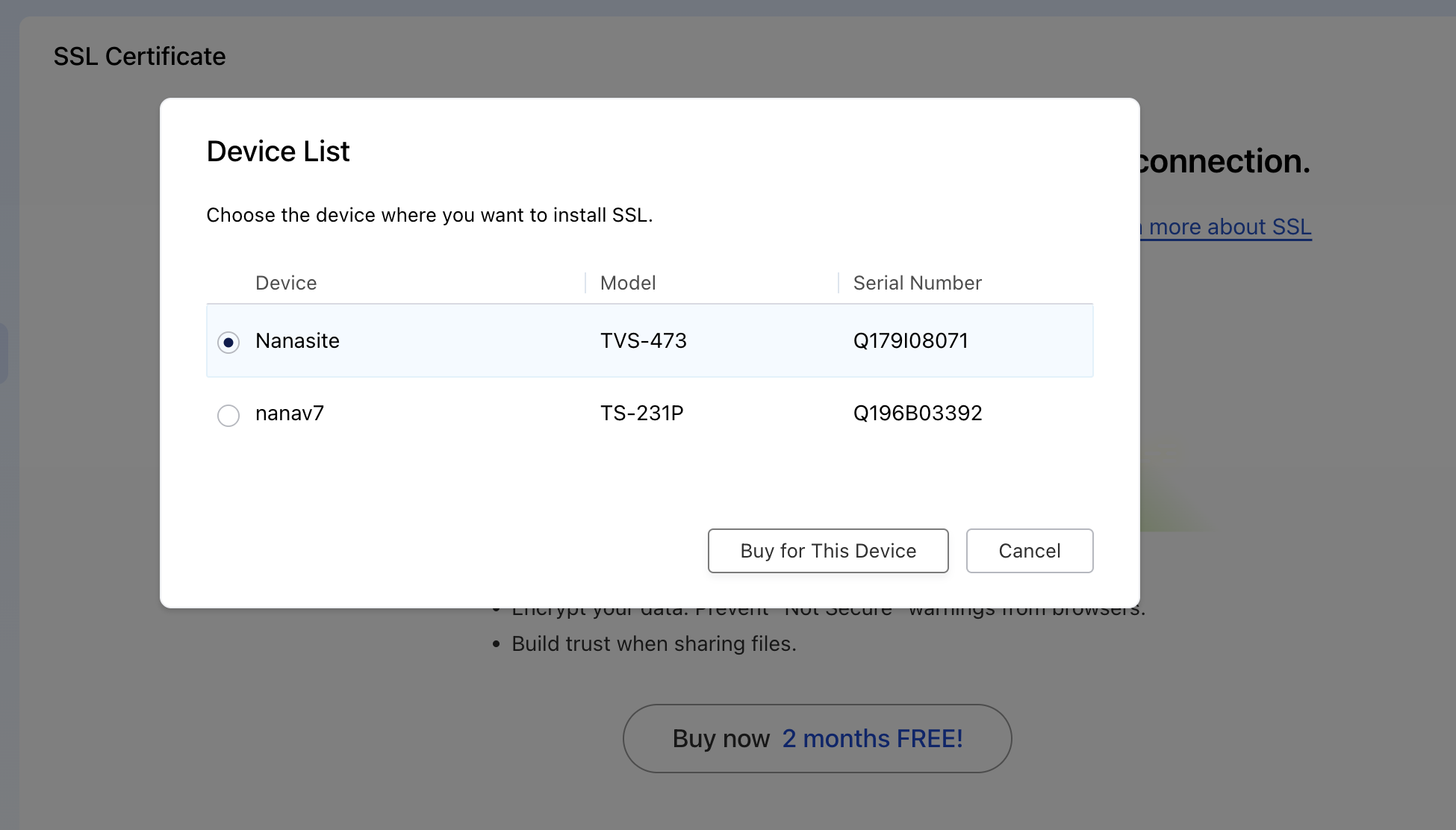The height and width of the screenshot is (830, 1456).
Task: Click the nanav7 device name
Action: (x=290, y=414)
